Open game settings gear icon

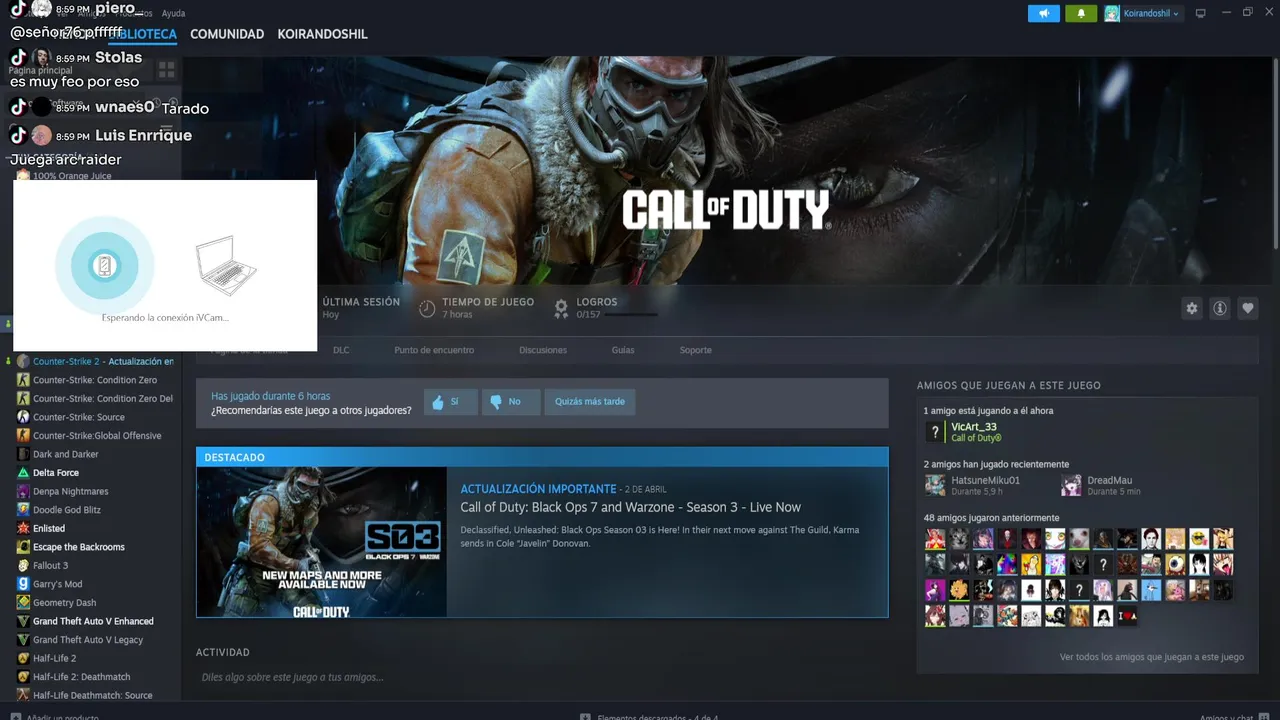1192,309
